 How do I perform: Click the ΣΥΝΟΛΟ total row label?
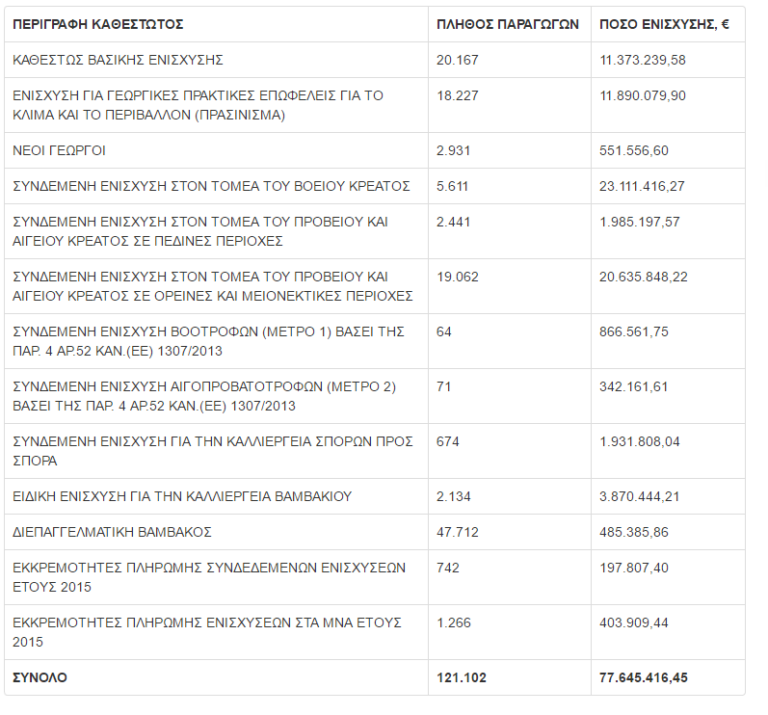[x=40, y=677]
